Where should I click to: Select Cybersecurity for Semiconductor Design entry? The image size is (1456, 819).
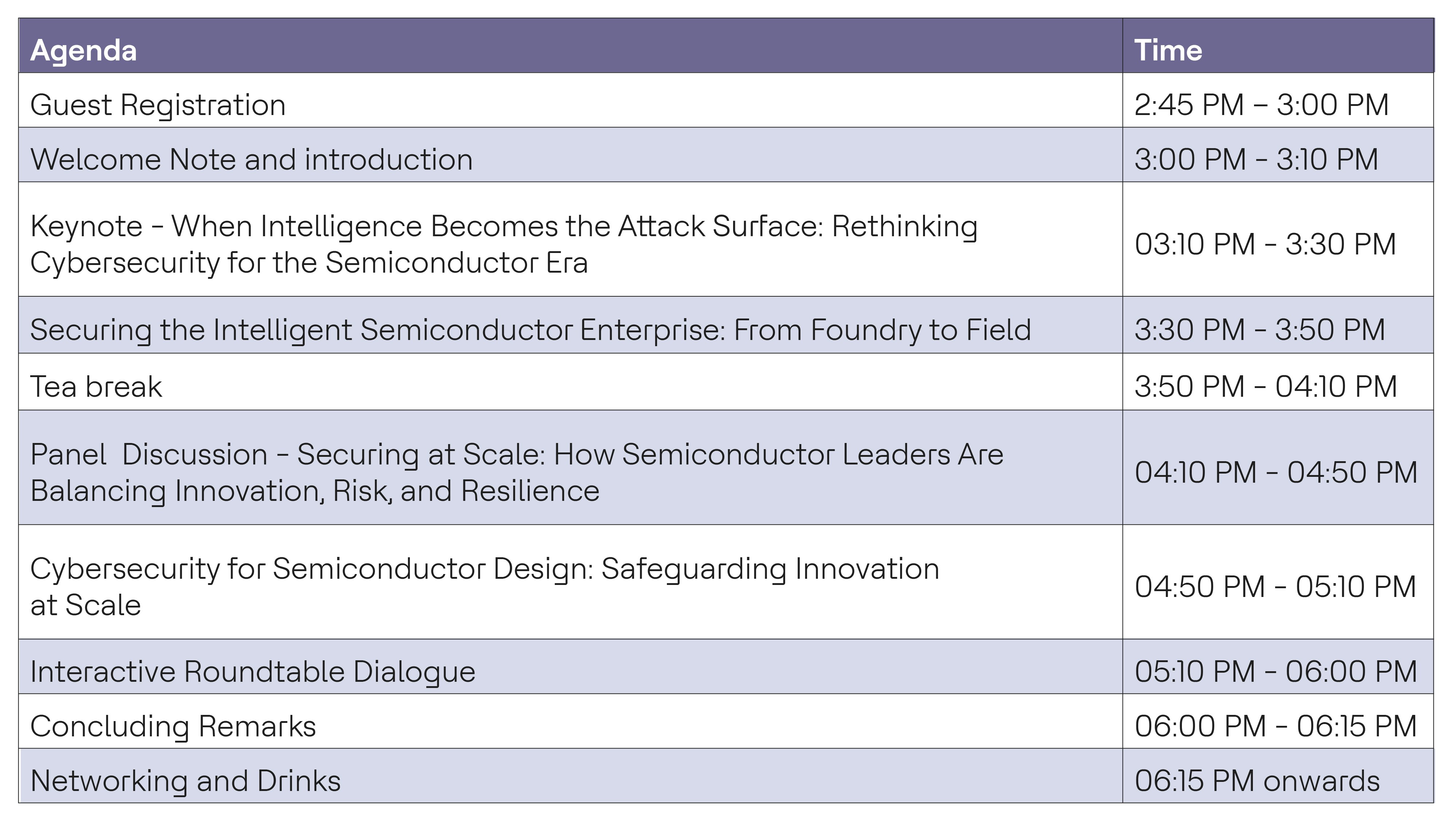coord(484,586)
